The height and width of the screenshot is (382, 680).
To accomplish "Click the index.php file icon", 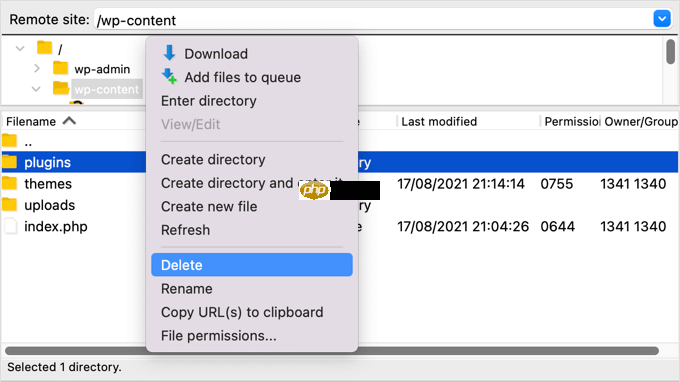I will point(11,226).
